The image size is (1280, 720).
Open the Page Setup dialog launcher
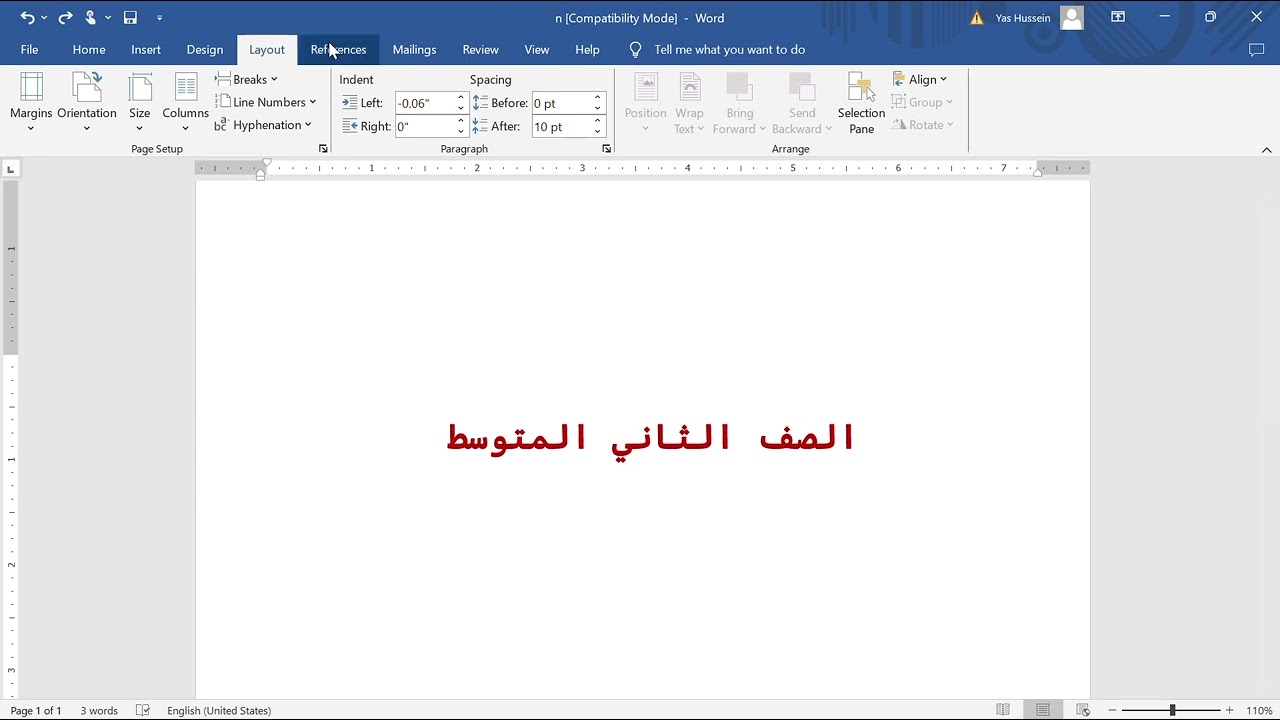click(323, 149)
